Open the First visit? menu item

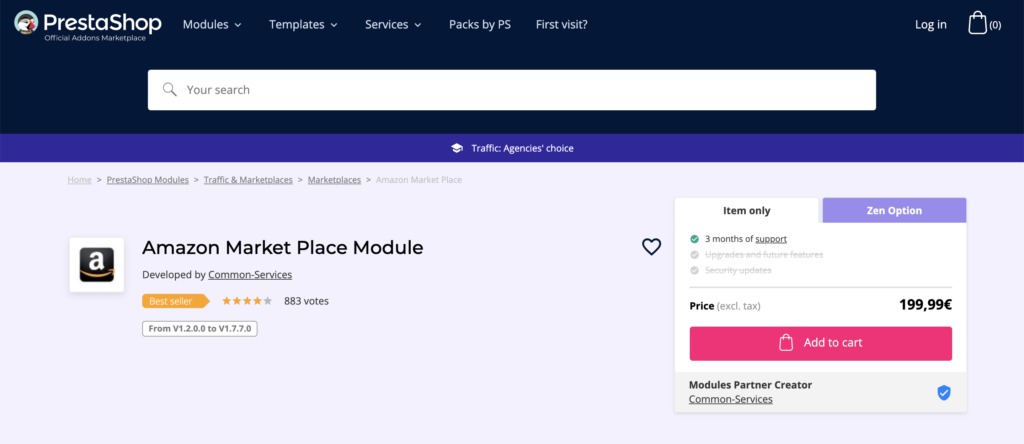[x=562, y=25]
